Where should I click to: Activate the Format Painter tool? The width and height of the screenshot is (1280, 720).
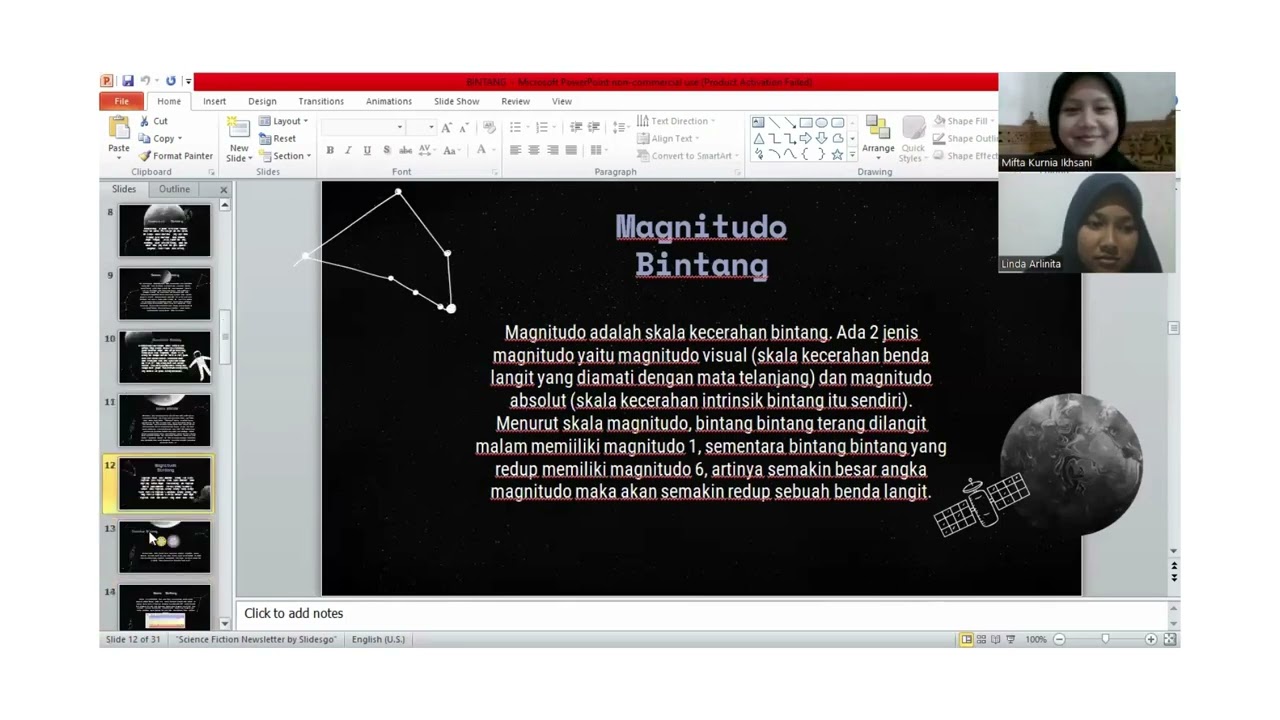(x=176, y=156)
